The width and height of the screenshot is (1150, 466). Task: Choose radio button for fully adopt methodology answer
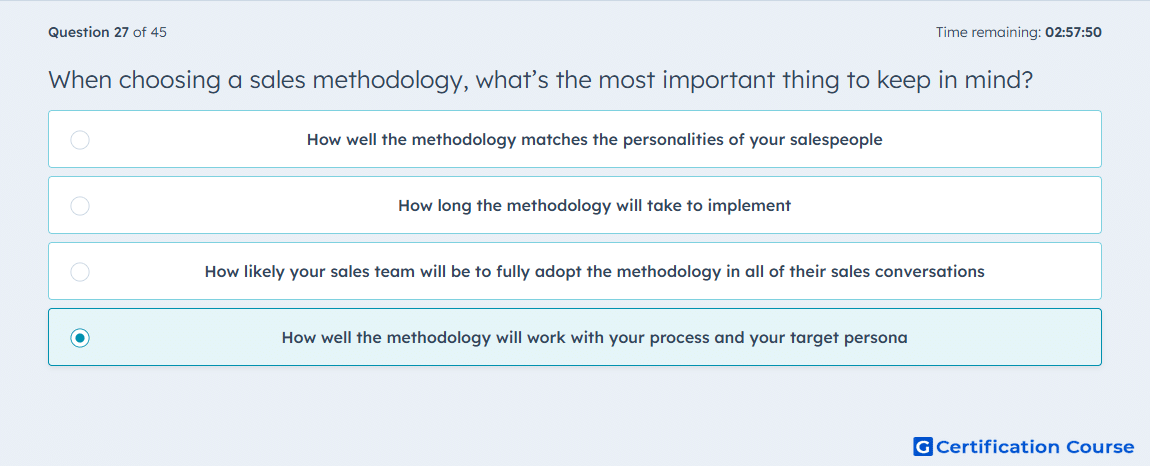click(x=80, y=272)
